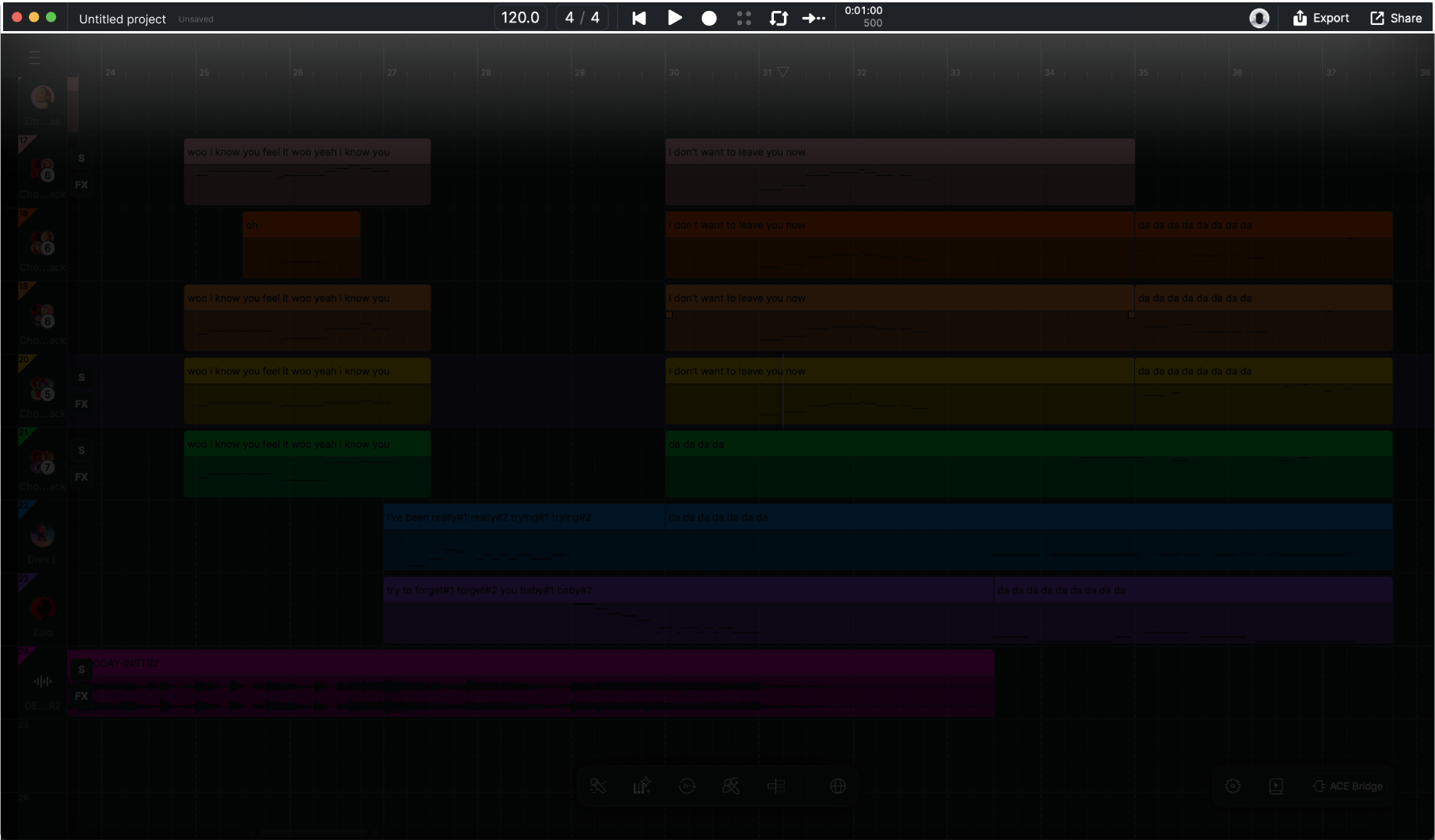Toggle loop playback mode
This screenshot has height=840, width=1435.
coord(779,18)
